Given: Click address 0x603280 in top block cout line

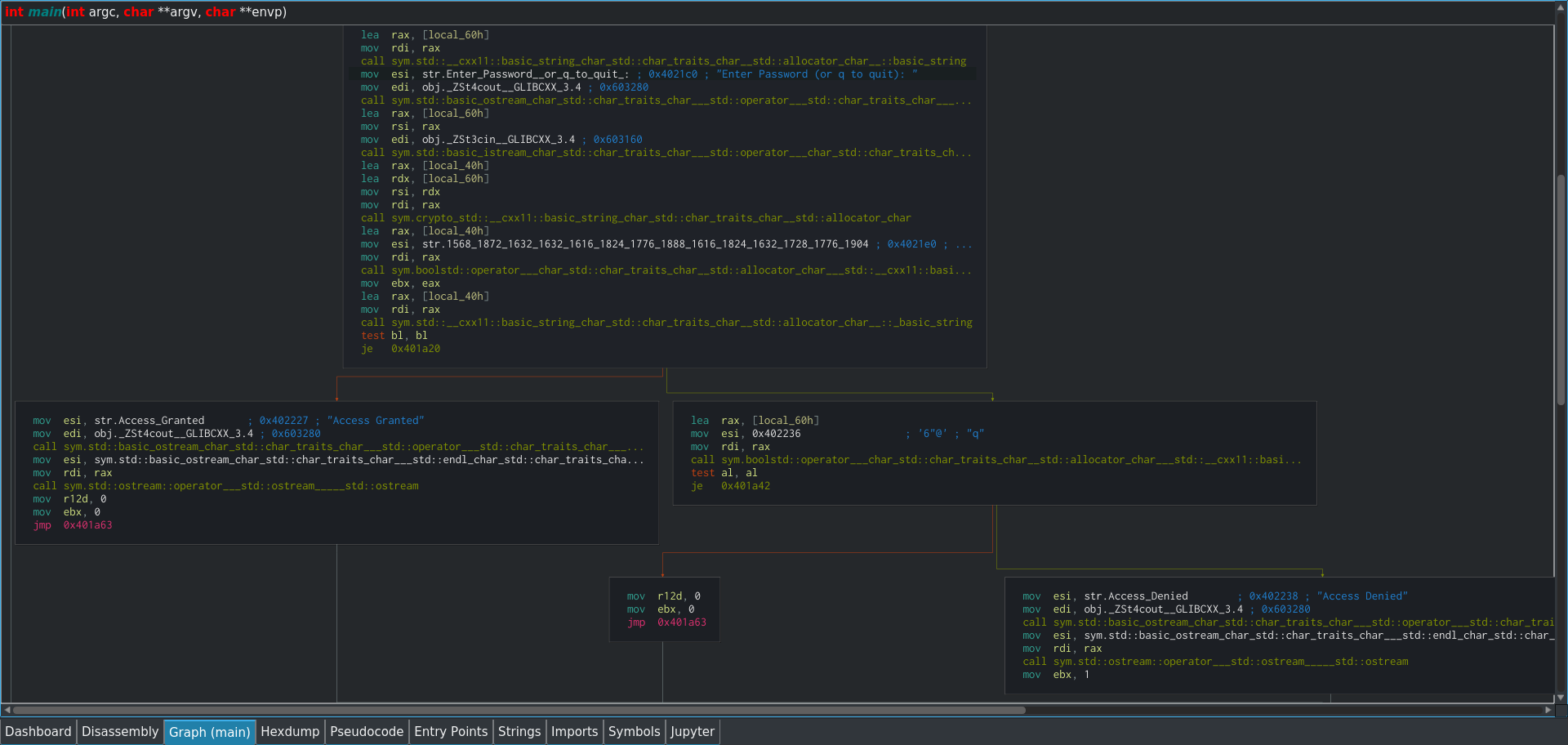Looking at the screenshot, I should pos(624,87).
